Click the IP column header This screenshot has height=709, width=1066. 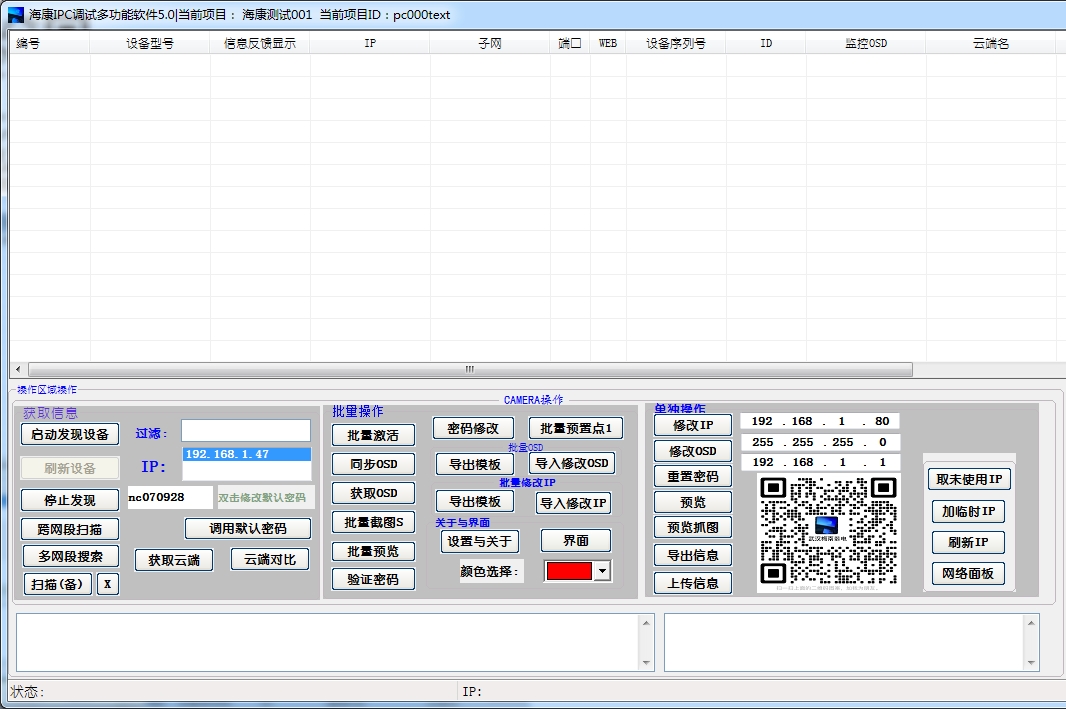coord(370,44)
